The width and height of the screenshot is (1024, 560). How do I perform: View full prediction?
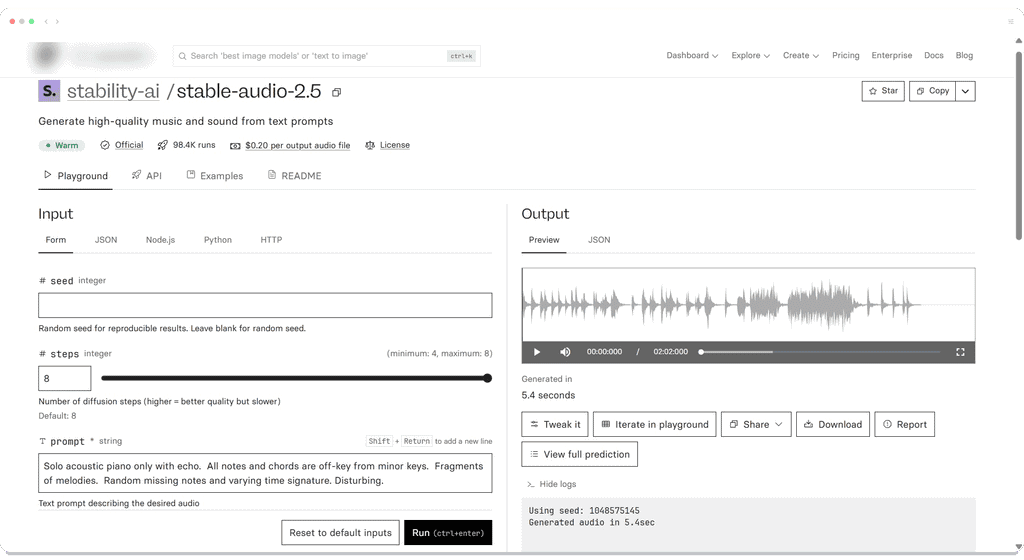click(x=579, y=454)
